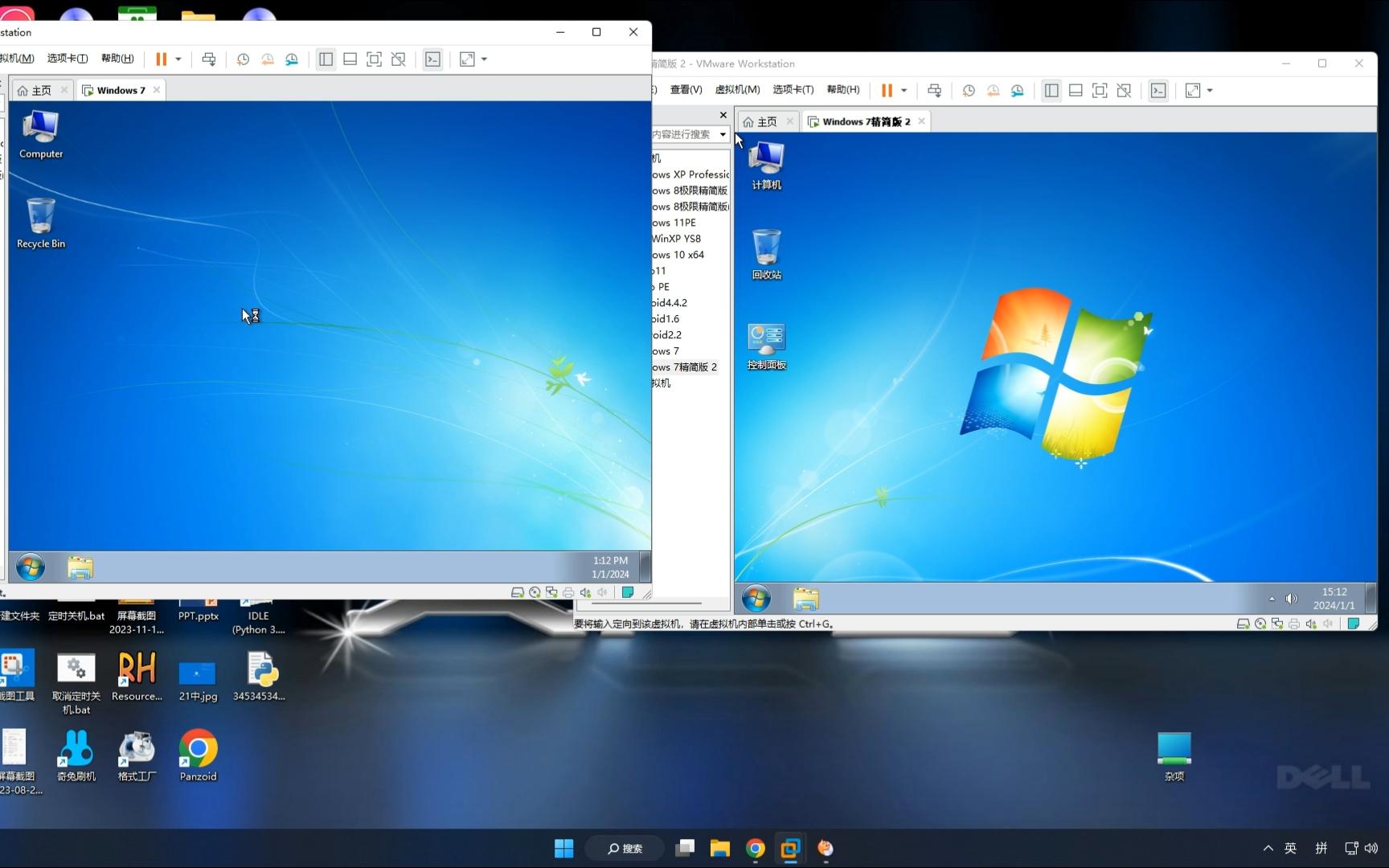Screen dimensions: 1389x868
Task: Pause the VM in left VMware window
Action: (x=161, y=59)
